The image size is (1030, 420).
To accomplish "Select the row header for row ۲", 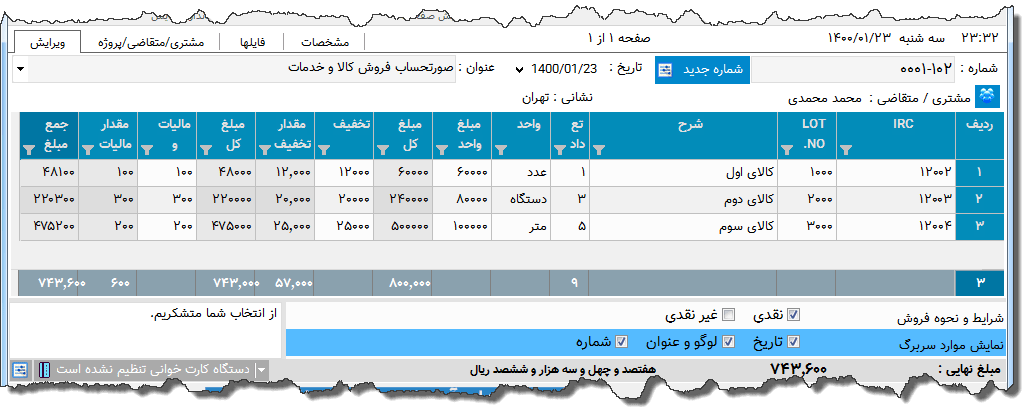I will 979,199.
